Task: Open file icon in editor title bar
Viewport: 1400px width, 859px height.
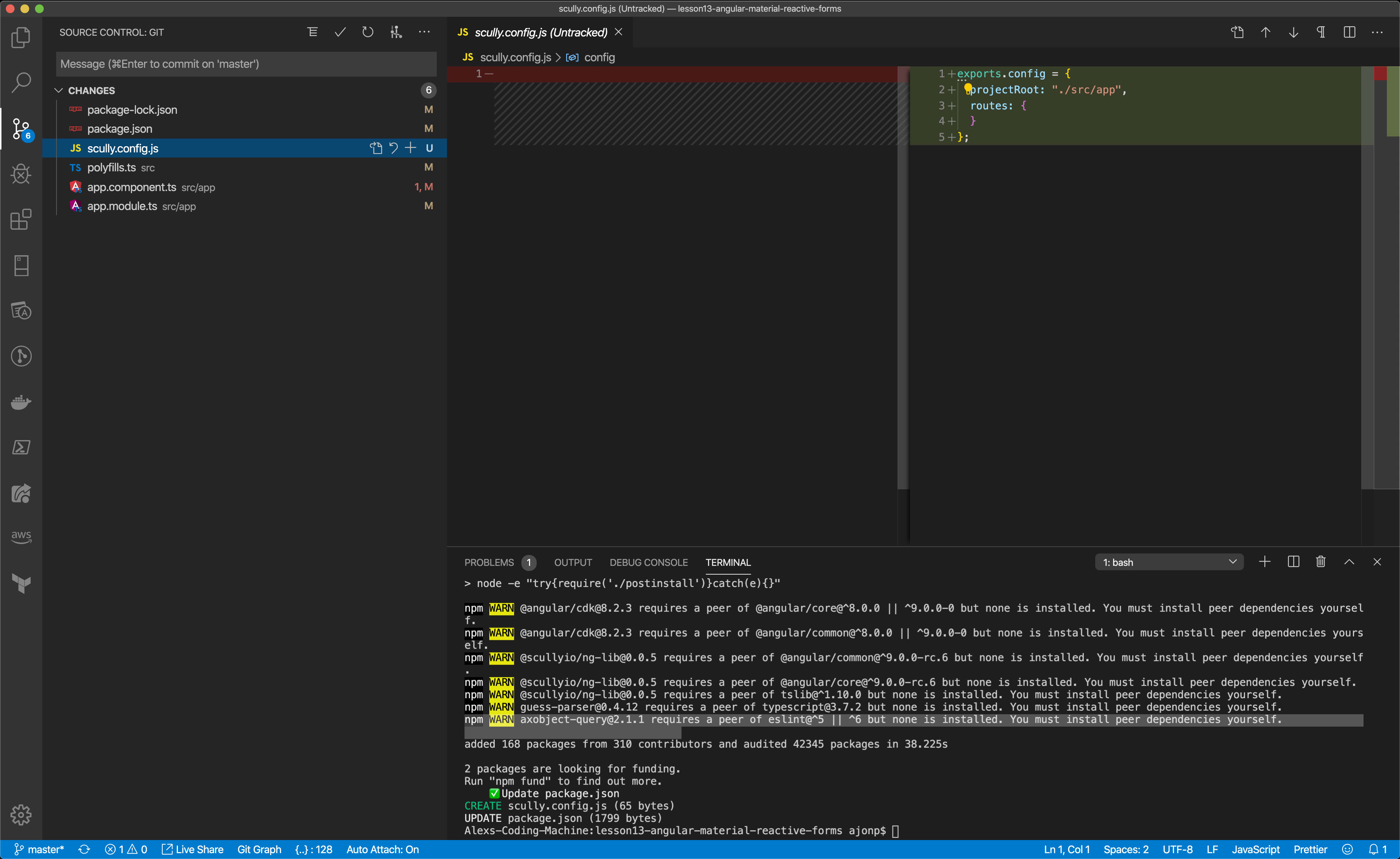Action: (x=1237, y=32)
